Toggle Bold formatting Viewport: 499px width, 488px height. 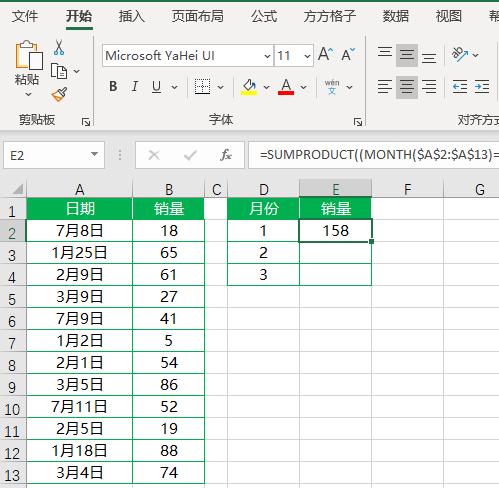pyautogui.click(x=113, y=87)
